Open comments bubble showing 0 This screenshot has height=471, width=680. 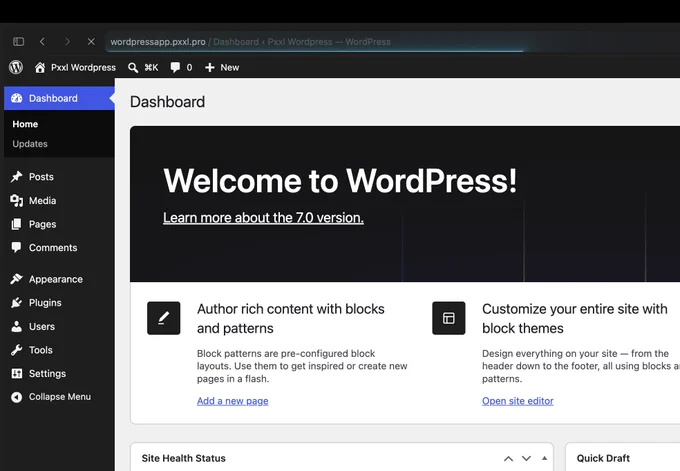tap(181, 67)
